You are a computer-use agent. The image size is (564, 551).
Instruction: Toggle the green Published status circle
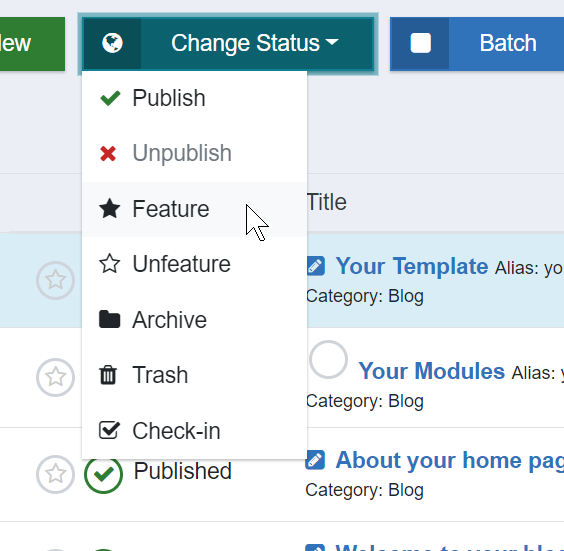coord(104,474)
